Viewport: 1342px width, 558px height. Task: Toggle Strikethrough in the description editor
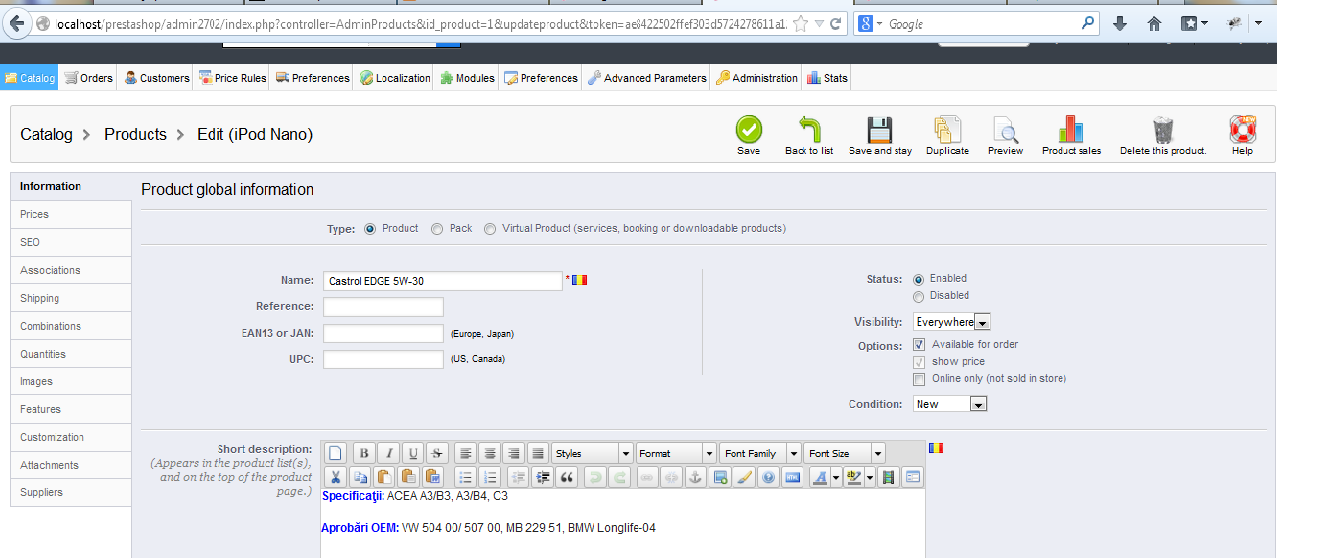[x=437, y=453]
